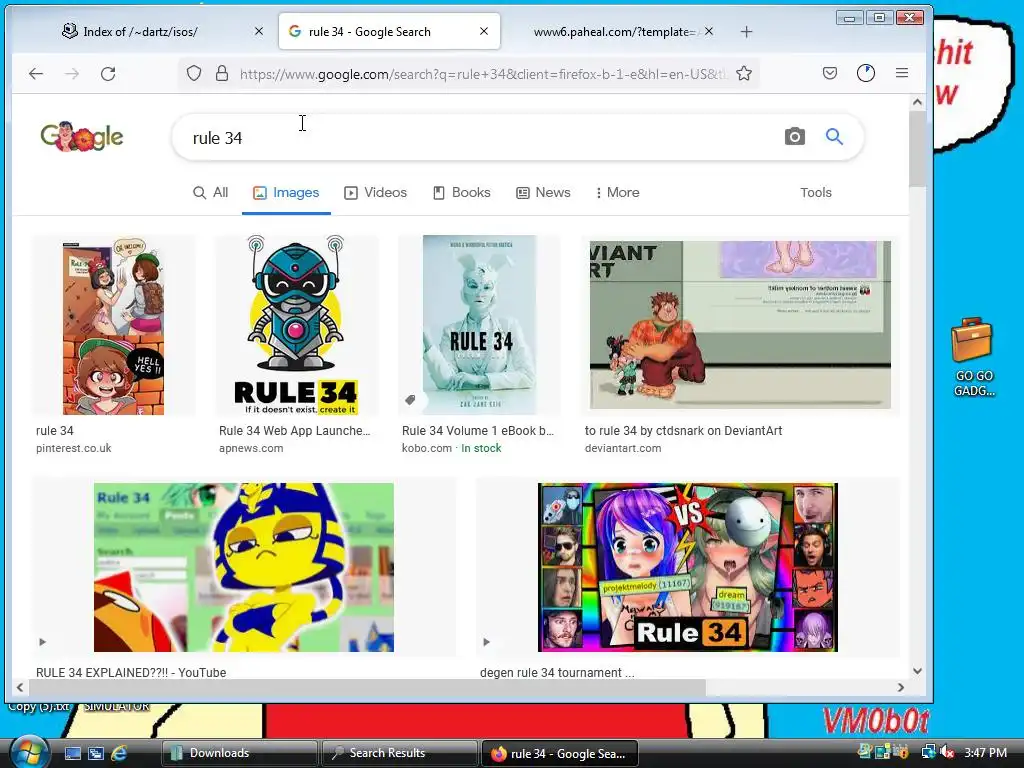This screenshot has height=768, width=1024.
Task: Launch Internet Explorer from quick launch
Action: point(120,753)
